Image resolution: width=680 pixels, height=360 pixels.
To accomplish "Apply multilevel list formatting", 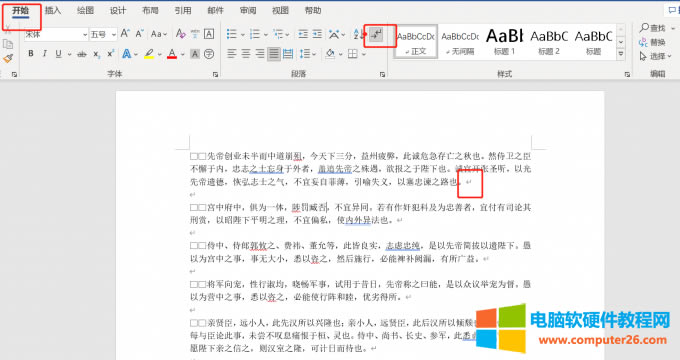I will coord(278,34).
